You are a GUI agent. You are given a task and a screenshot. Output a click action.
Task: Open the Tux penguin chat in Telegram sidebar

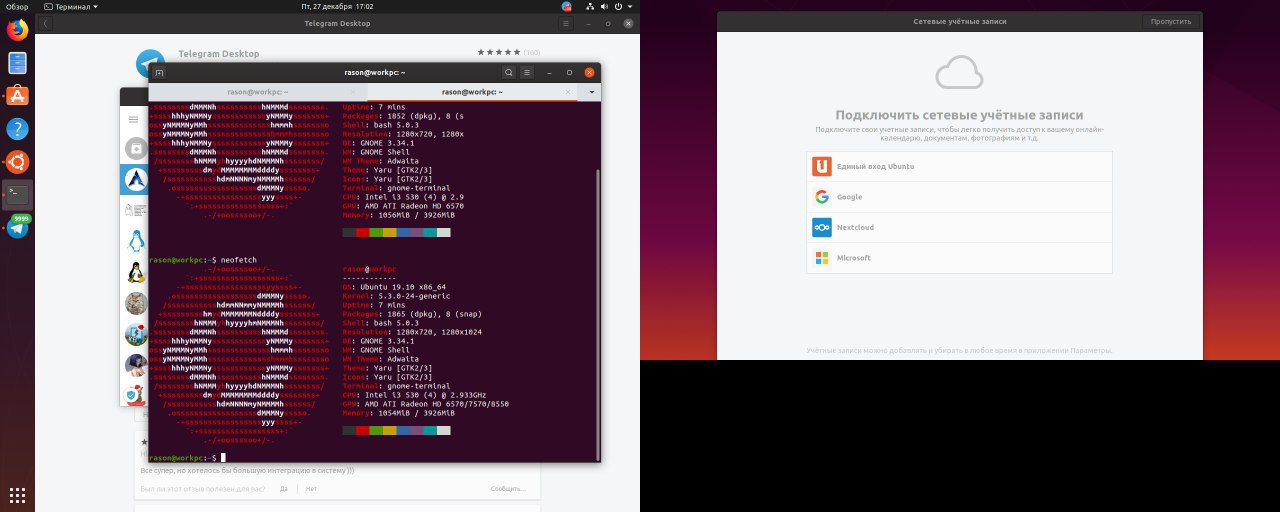coord(136,272)
